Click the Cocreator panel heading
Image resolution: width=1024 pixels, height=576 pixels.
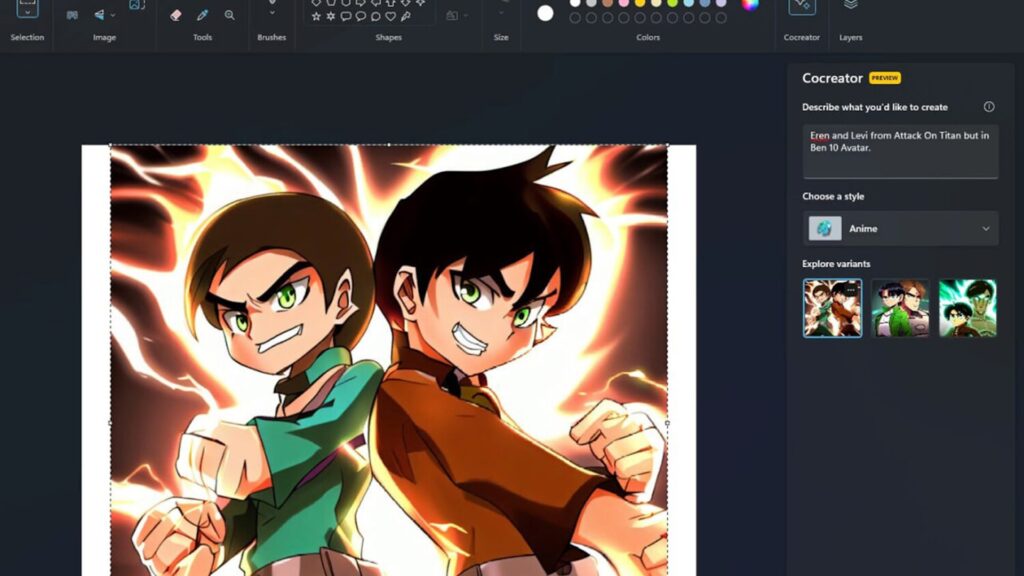(x=833, y=78)
